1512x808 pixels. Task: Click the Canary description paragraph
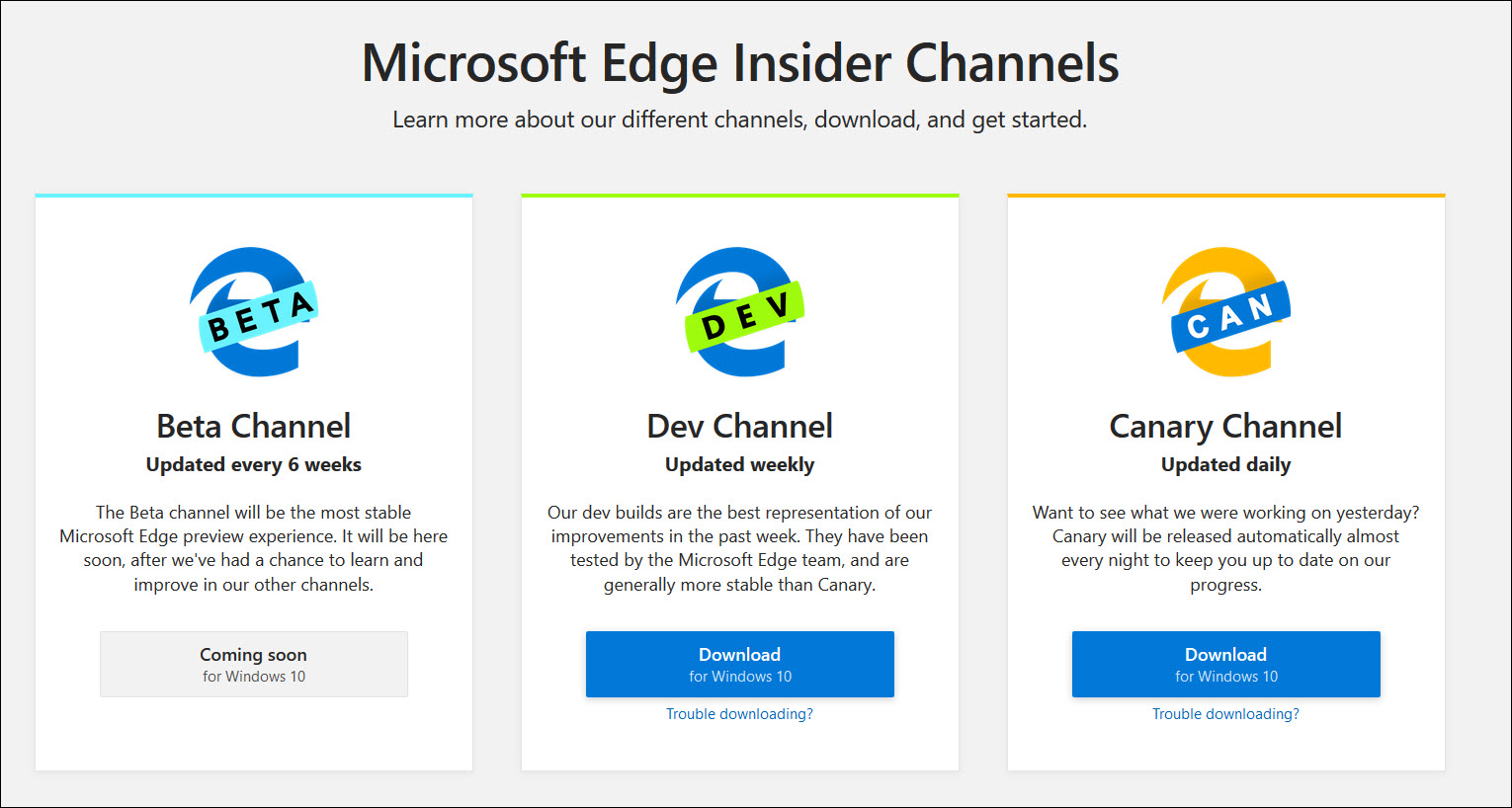tap(1226, 548)
